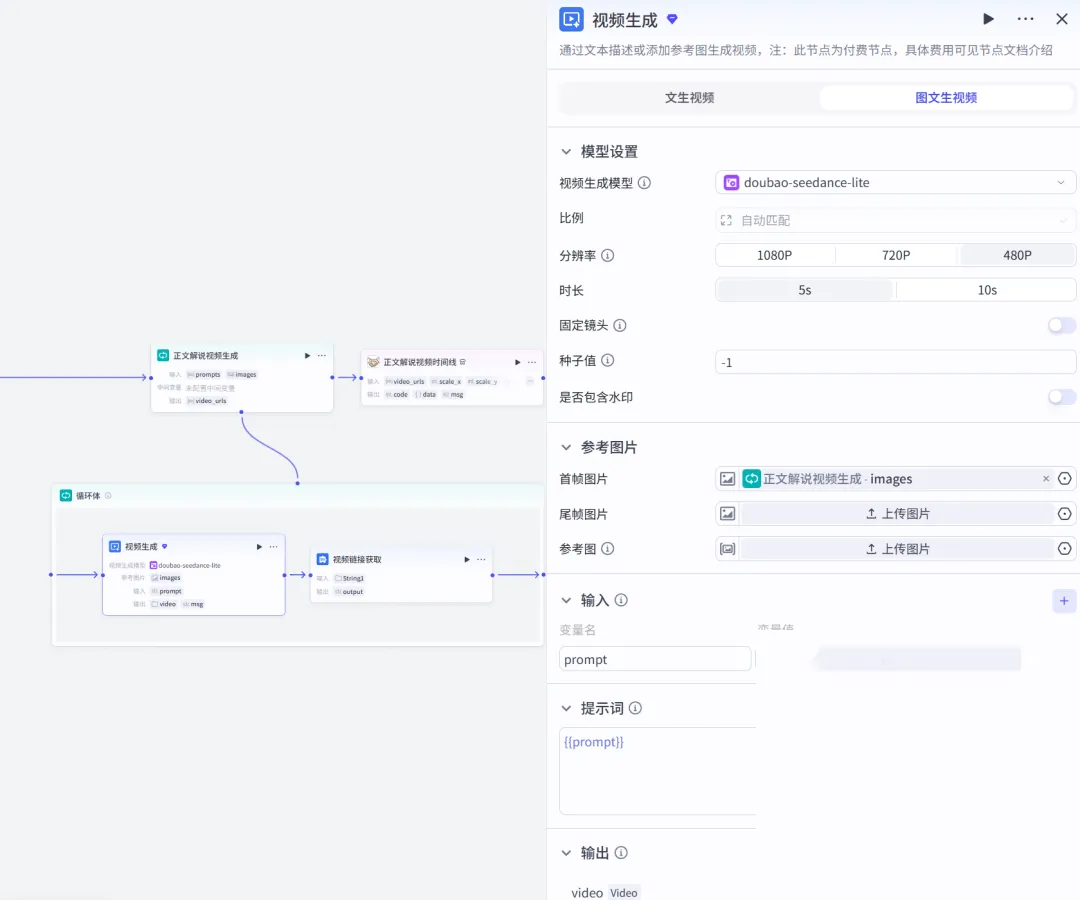Select the 视频链接获取 node title
The image size is (1080, 900).
click(x=357, y=559)
